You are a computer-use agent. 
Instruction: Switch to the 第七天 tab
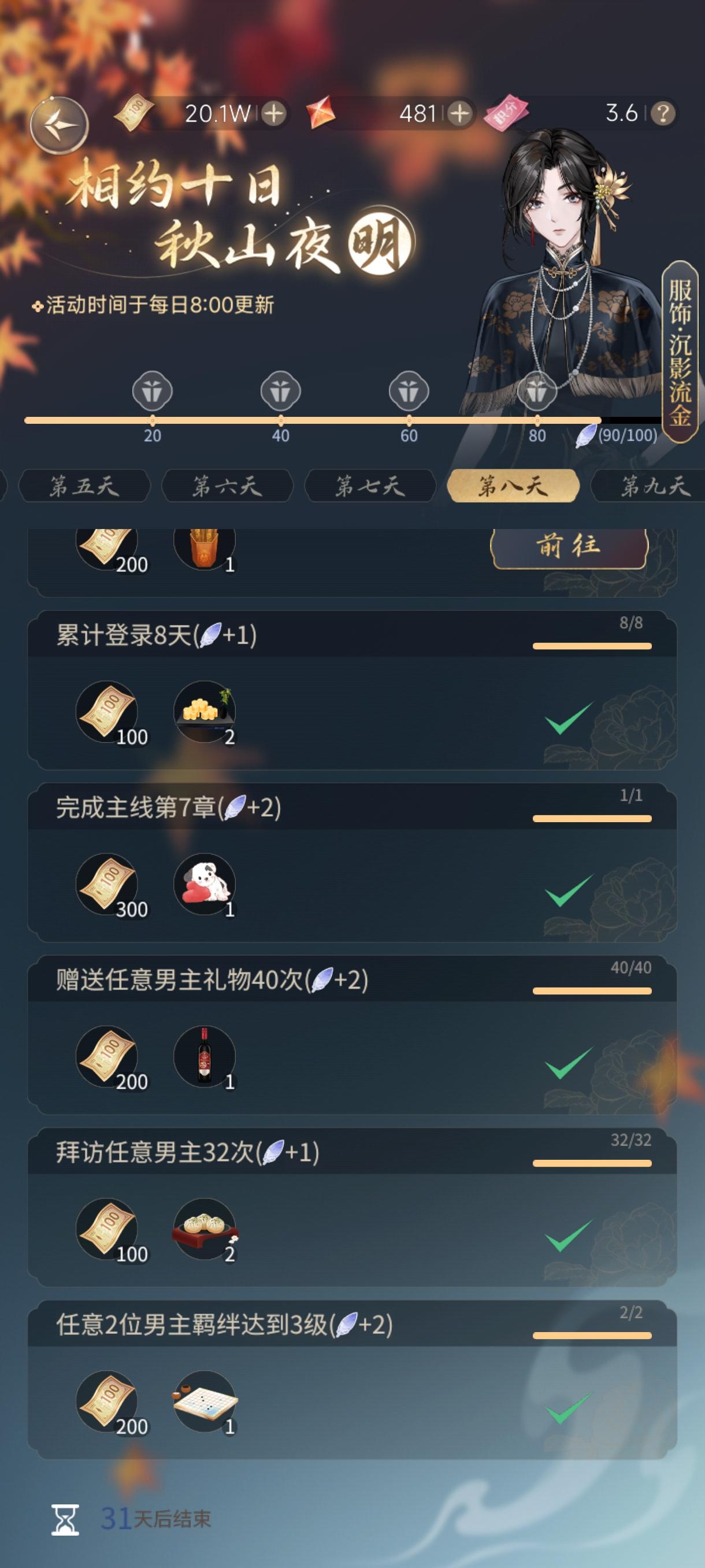[370, 486]
